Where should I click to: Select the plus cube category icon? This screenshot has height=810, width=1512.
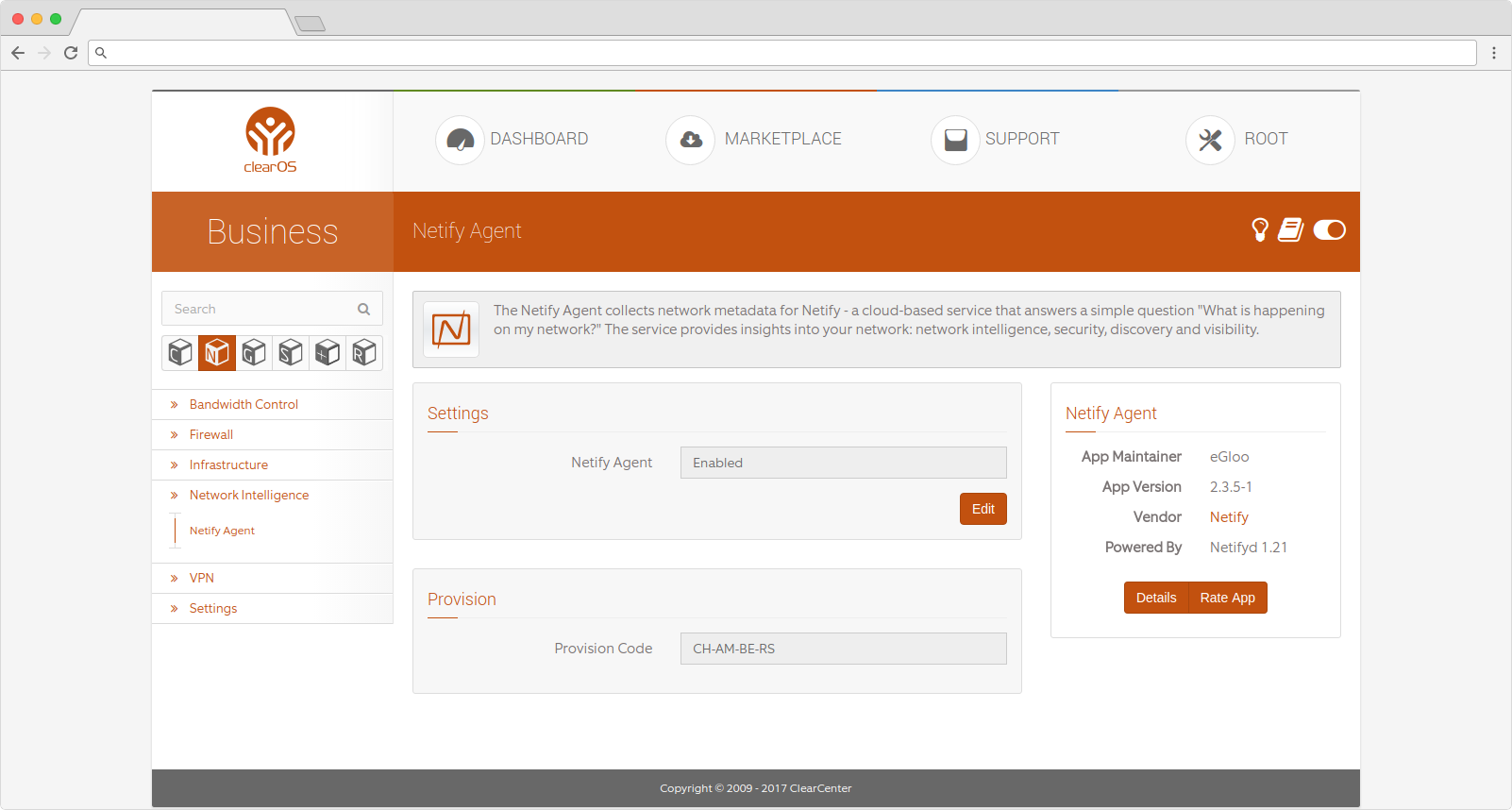click(x=328, y=353)
